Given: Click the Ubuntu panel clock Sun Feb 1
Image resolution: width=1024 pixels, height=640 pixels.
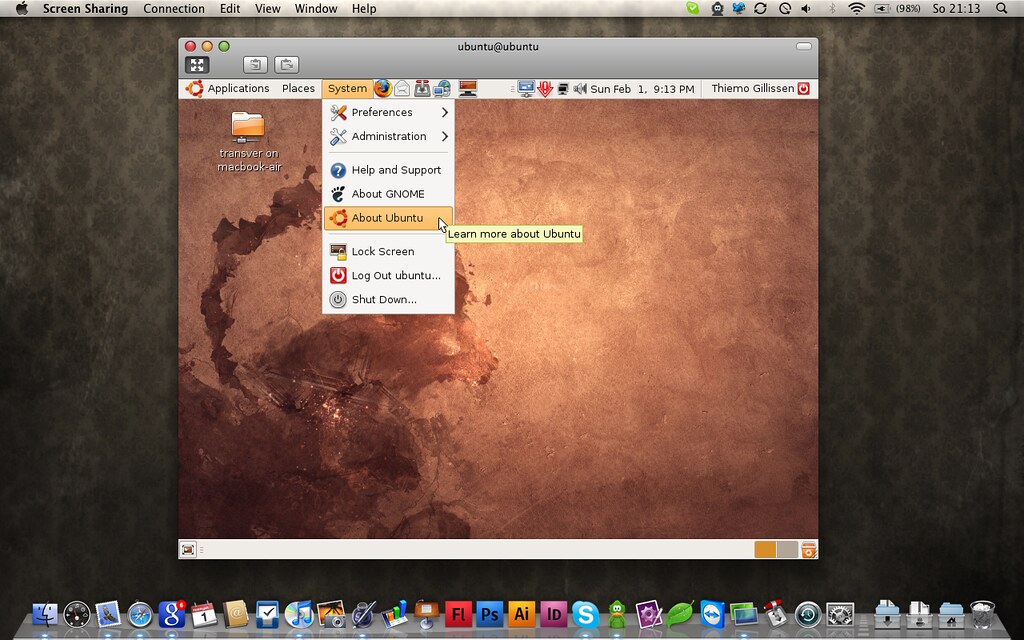Looking at the screenshot, I should coord(642,88).
